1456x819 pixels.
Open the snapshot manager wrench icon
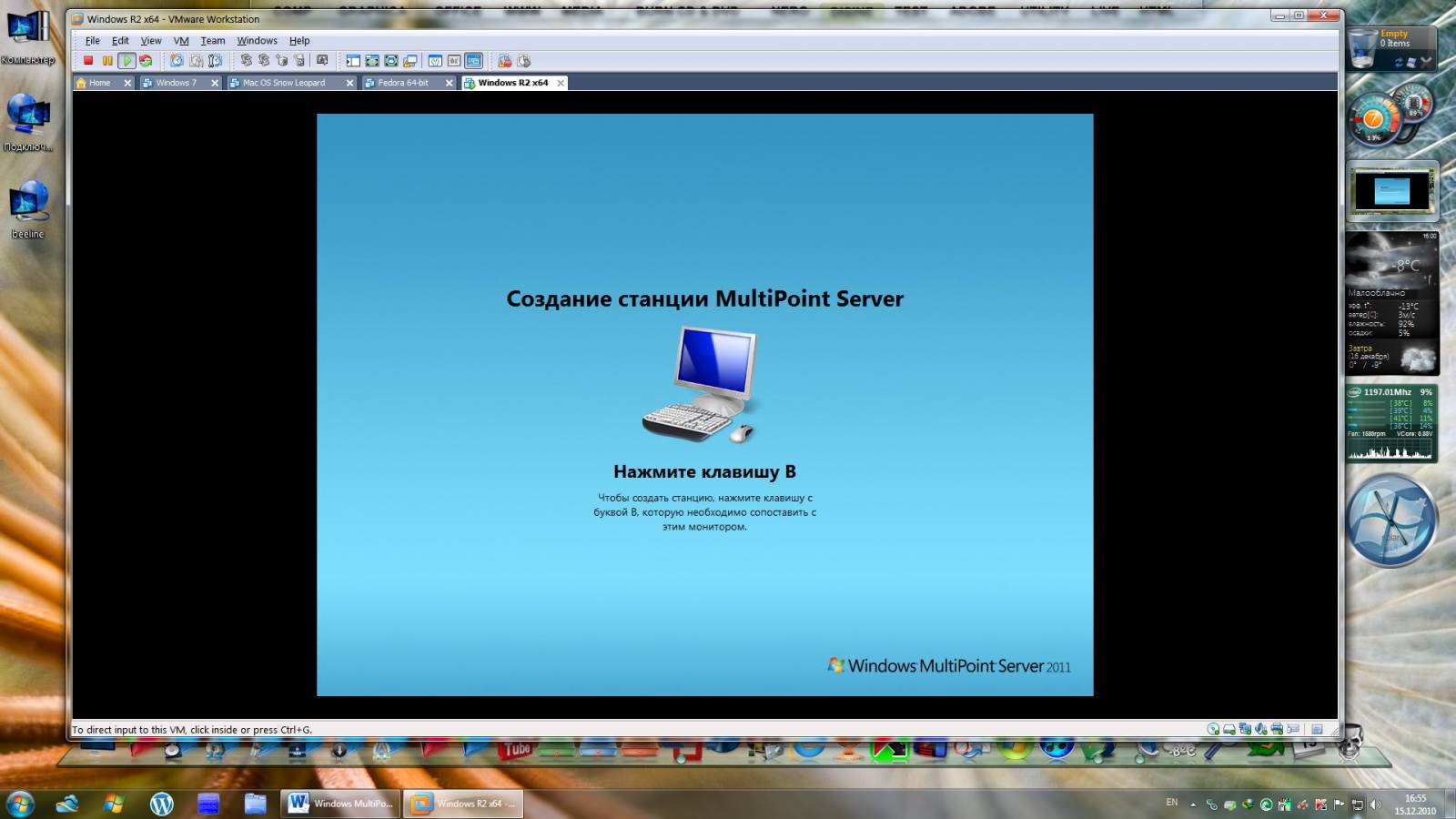coord(215,61)
